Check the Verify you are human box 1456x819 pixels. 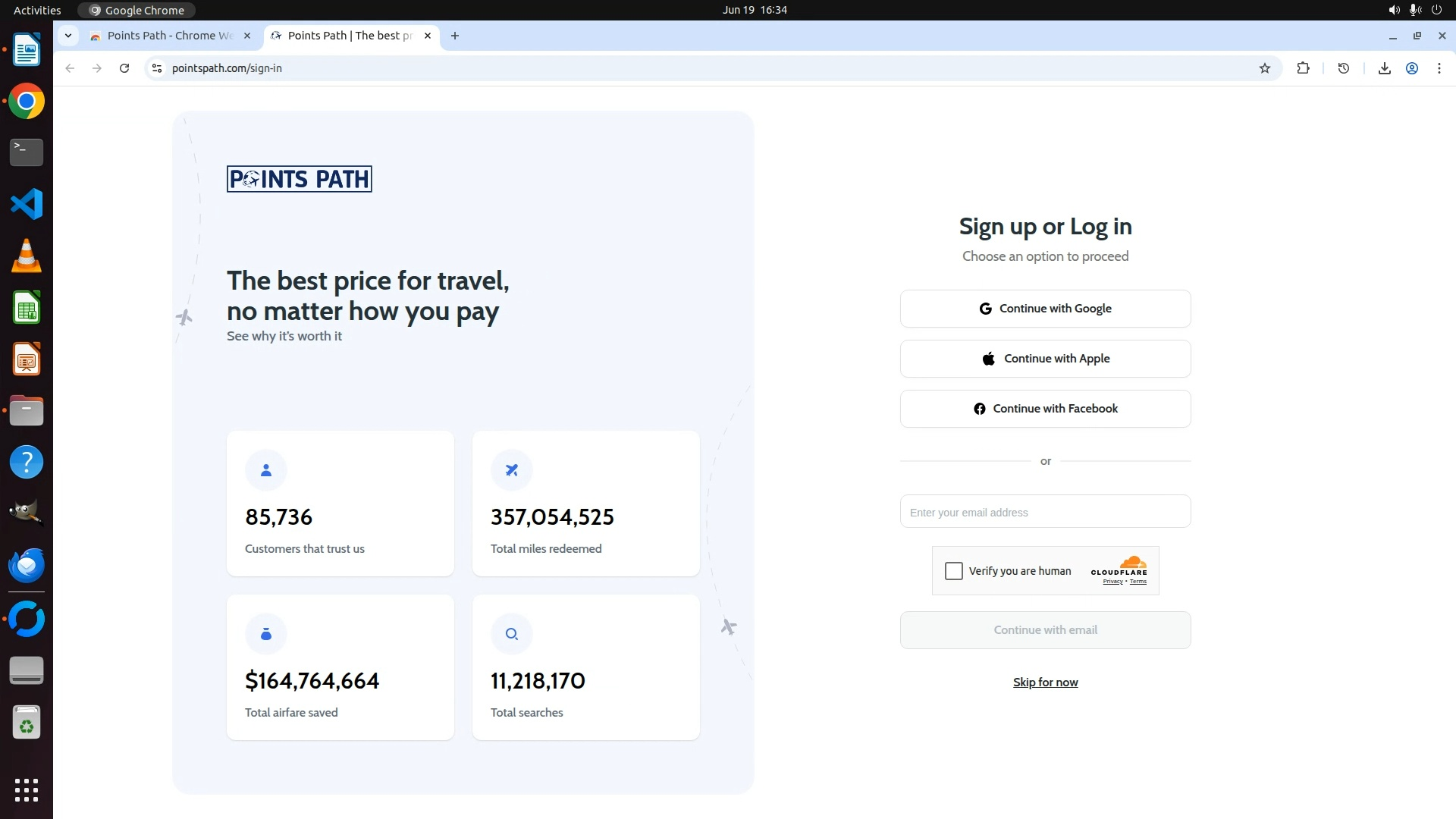click(x=954, y=571)
